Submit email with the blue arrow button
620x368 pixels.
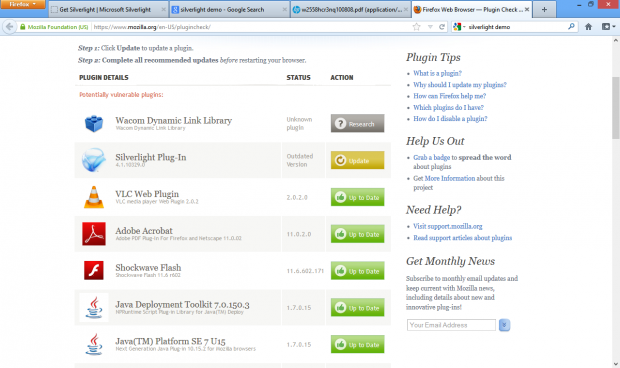504,325
